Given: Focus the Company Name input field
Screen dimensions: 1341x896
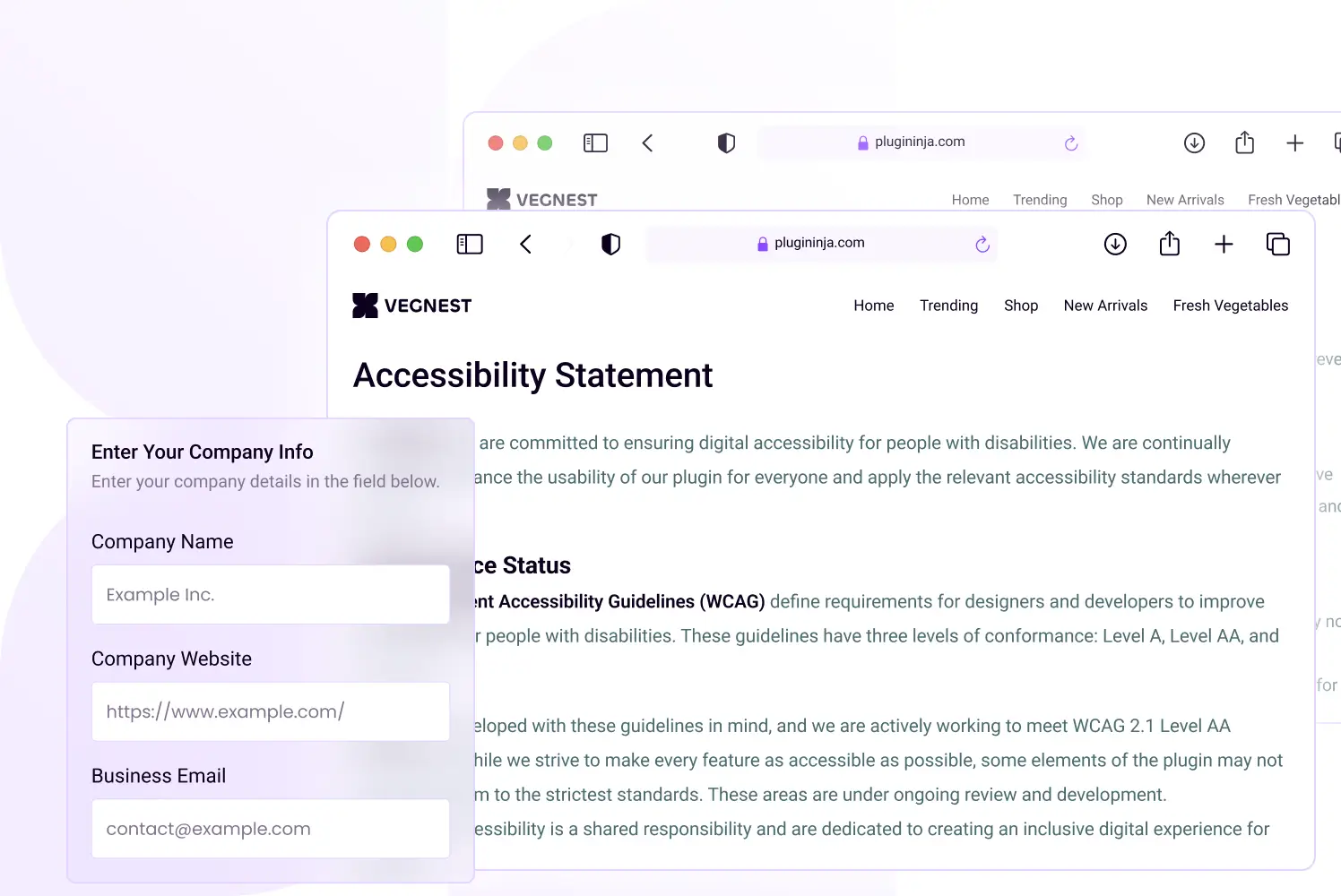Looking at the screenshot, I should pos(271,594).
